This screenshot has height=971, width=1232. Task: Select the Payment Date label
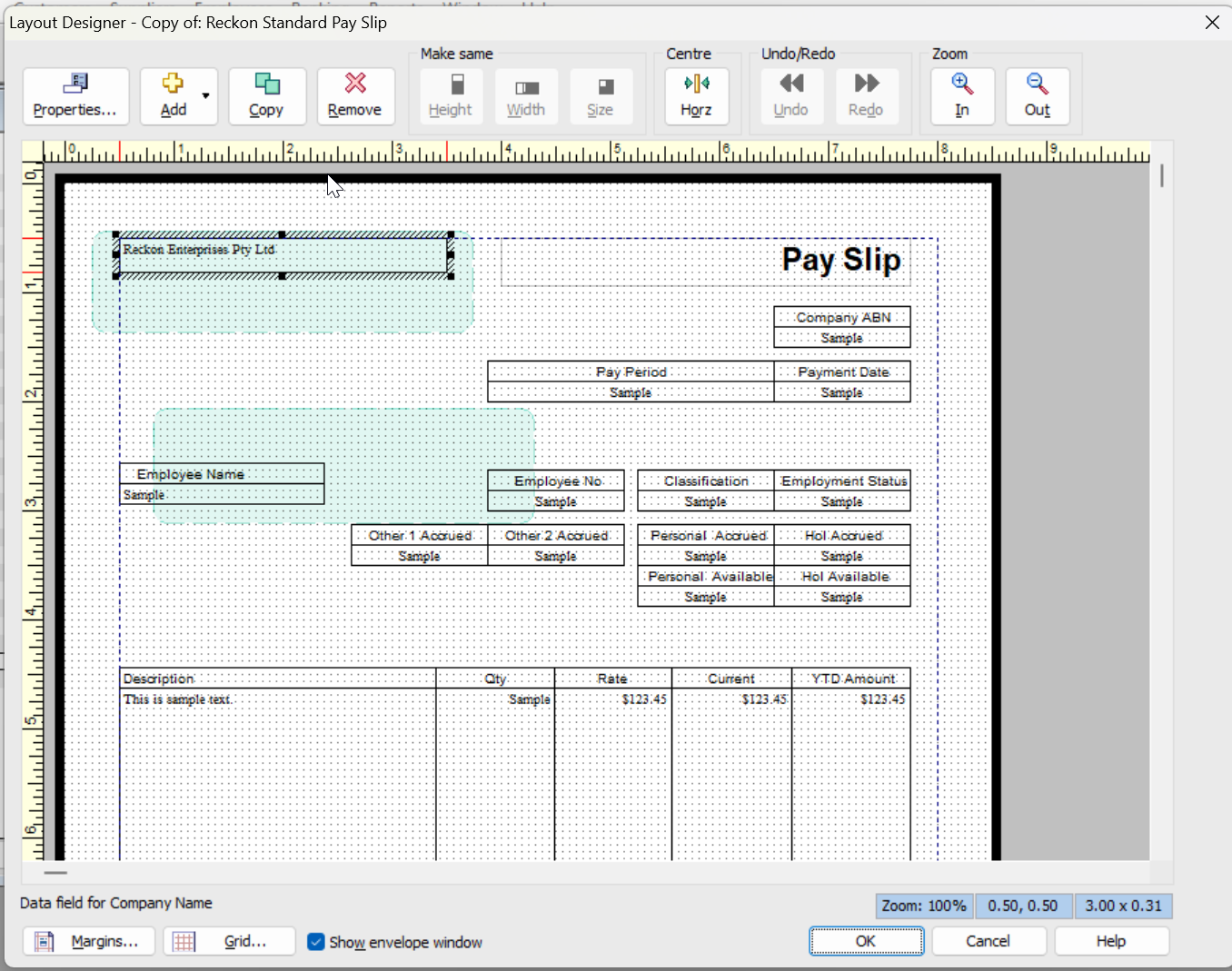coord(842,372)
